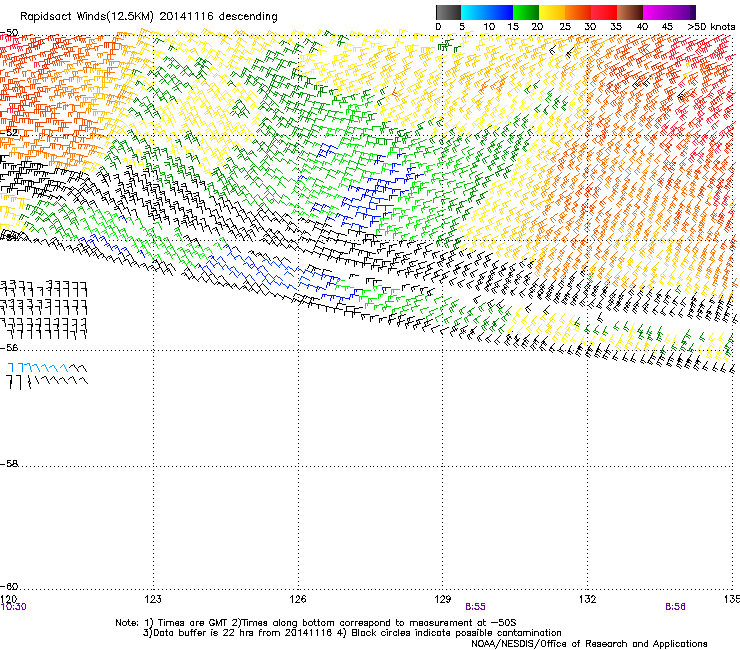Select the brown 35-40 knots legend color

coord(630,12)
